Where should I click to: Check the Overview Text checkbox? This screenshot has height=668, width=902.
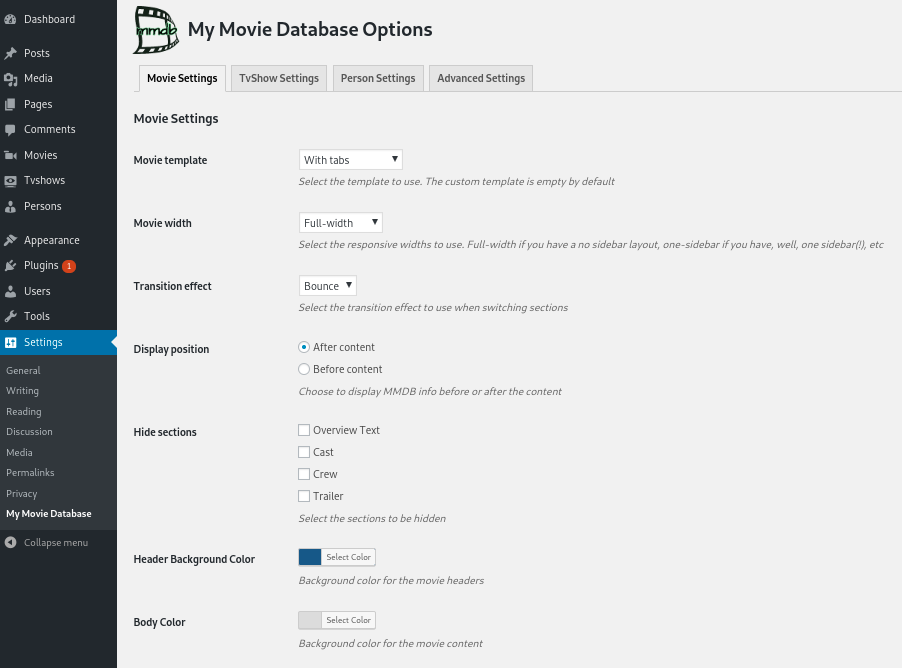click(304, 430)
